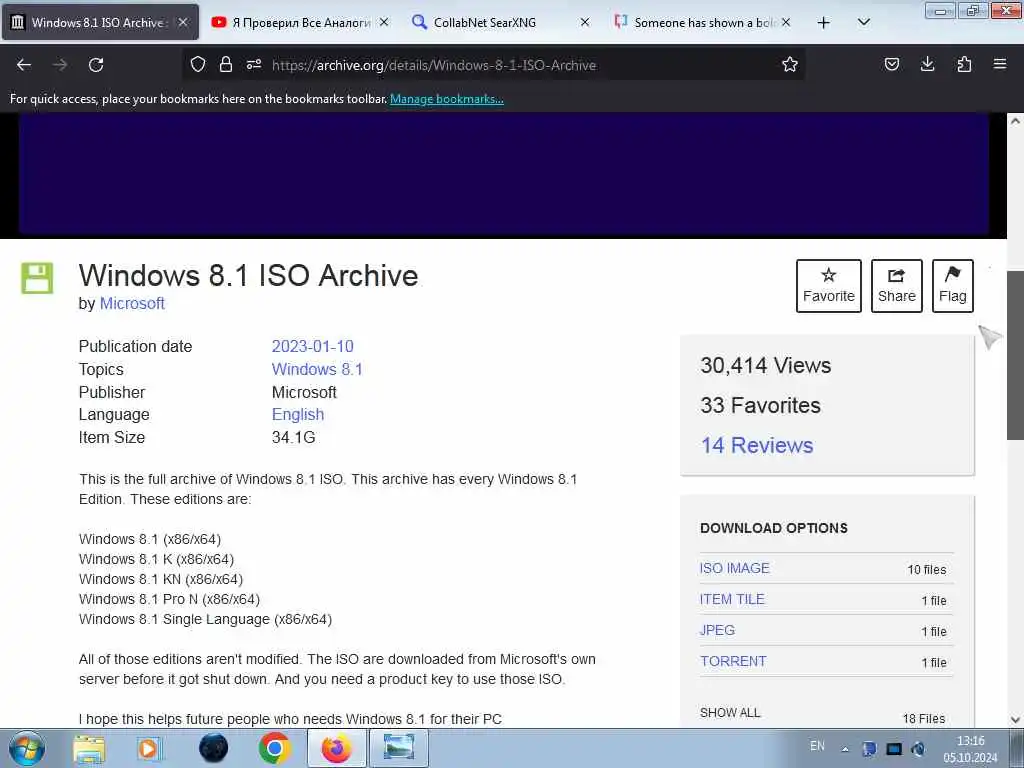Viewport: 1024px width, 768px height.
Task: Open the 13:16 clock and date
Action: tap(970, 749)
